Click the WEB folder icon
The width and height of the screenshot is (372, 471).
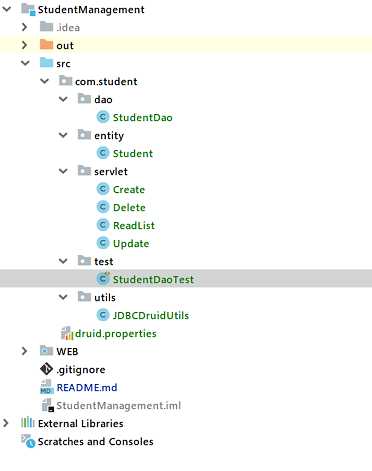tap(46, 350)
